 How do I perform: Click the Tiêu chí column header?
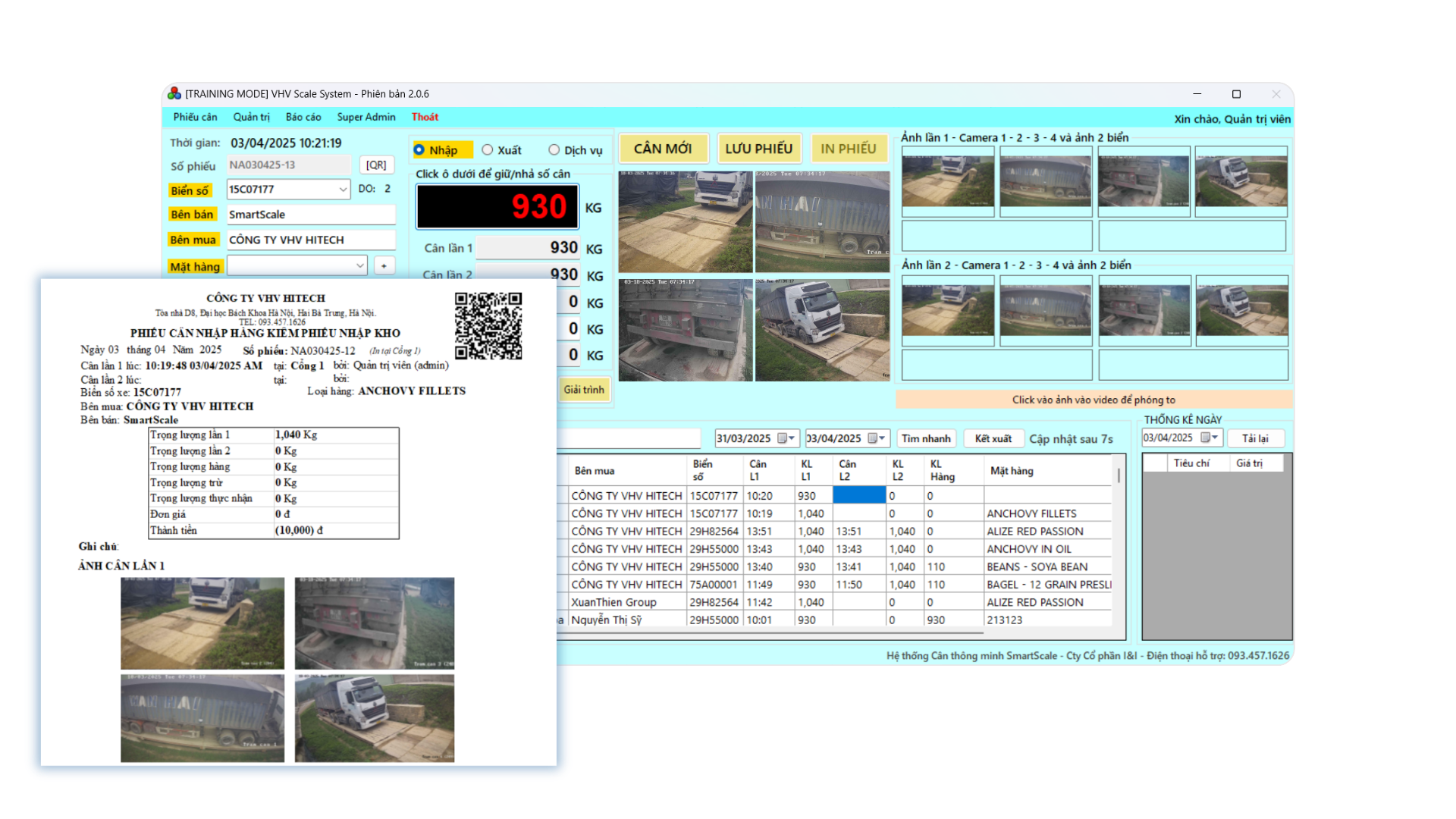(1191, 463)
